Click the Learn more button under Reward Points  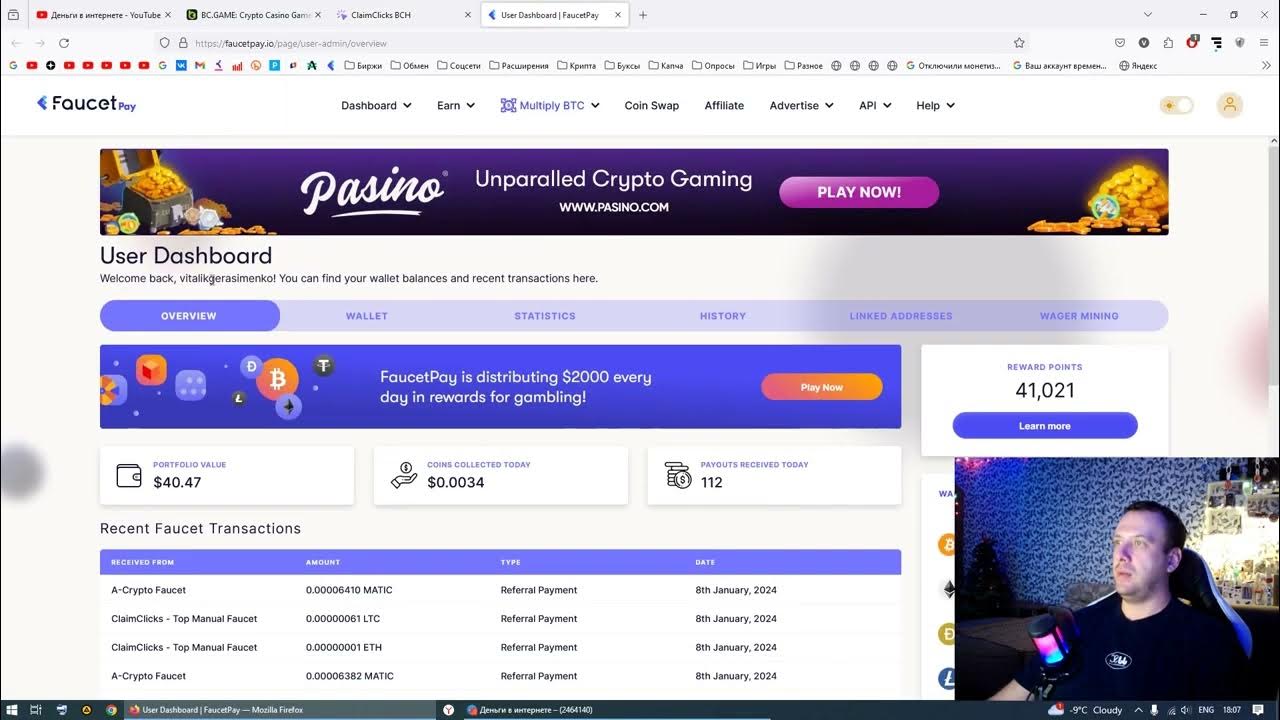[1045, 426]
